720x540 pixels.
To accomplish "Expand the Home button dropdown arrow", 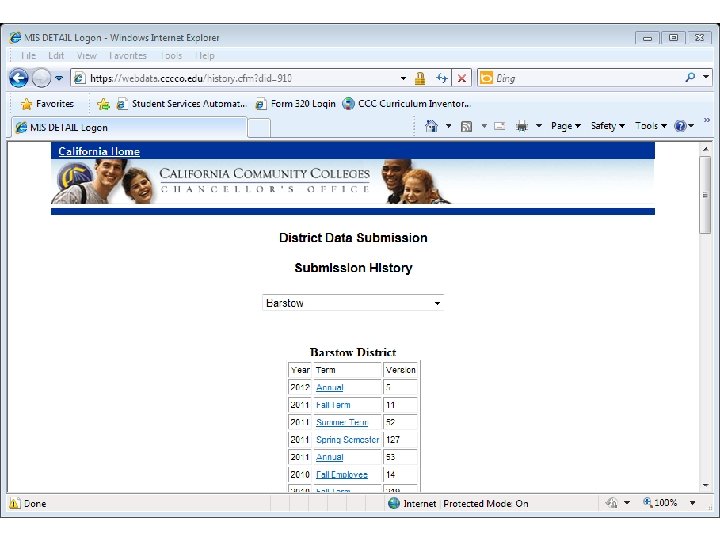I will 448,126.
